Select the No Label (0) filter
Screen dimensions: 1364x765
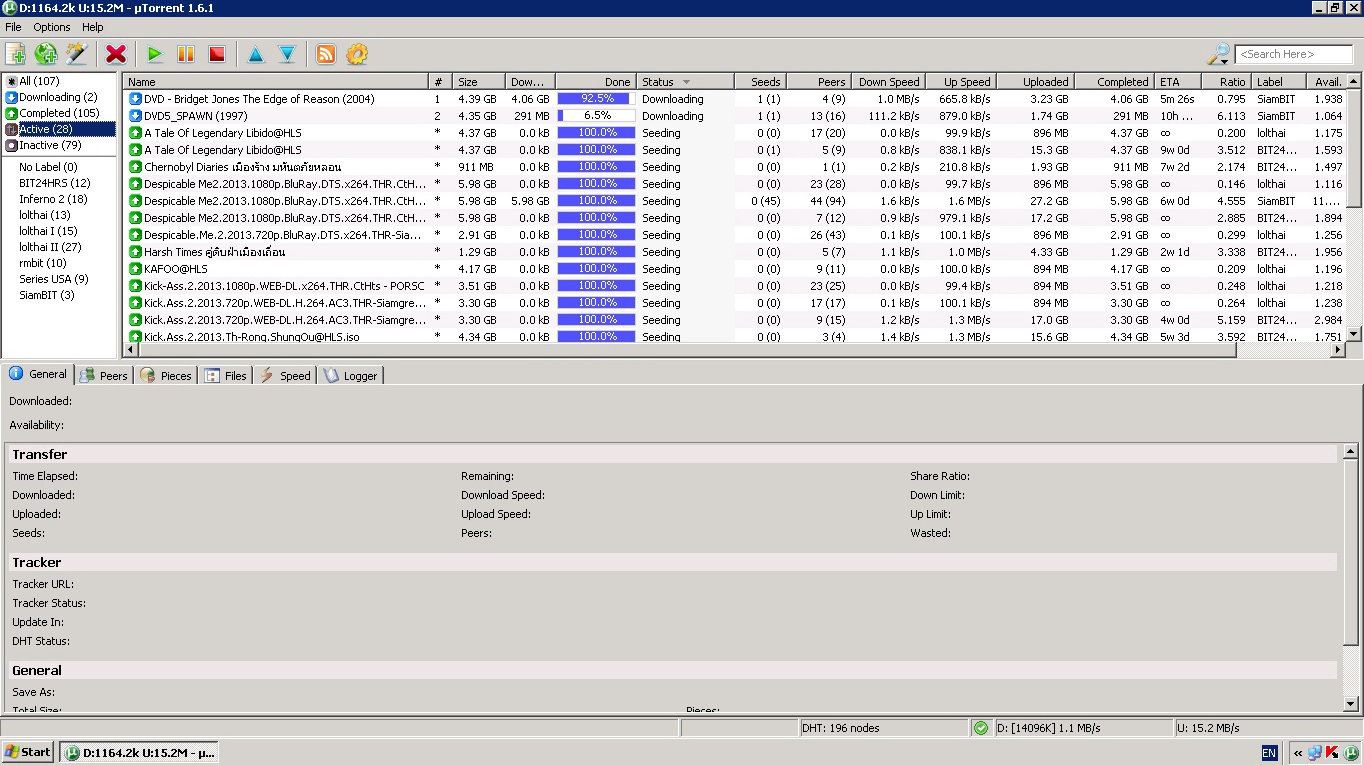pos(48,167)
